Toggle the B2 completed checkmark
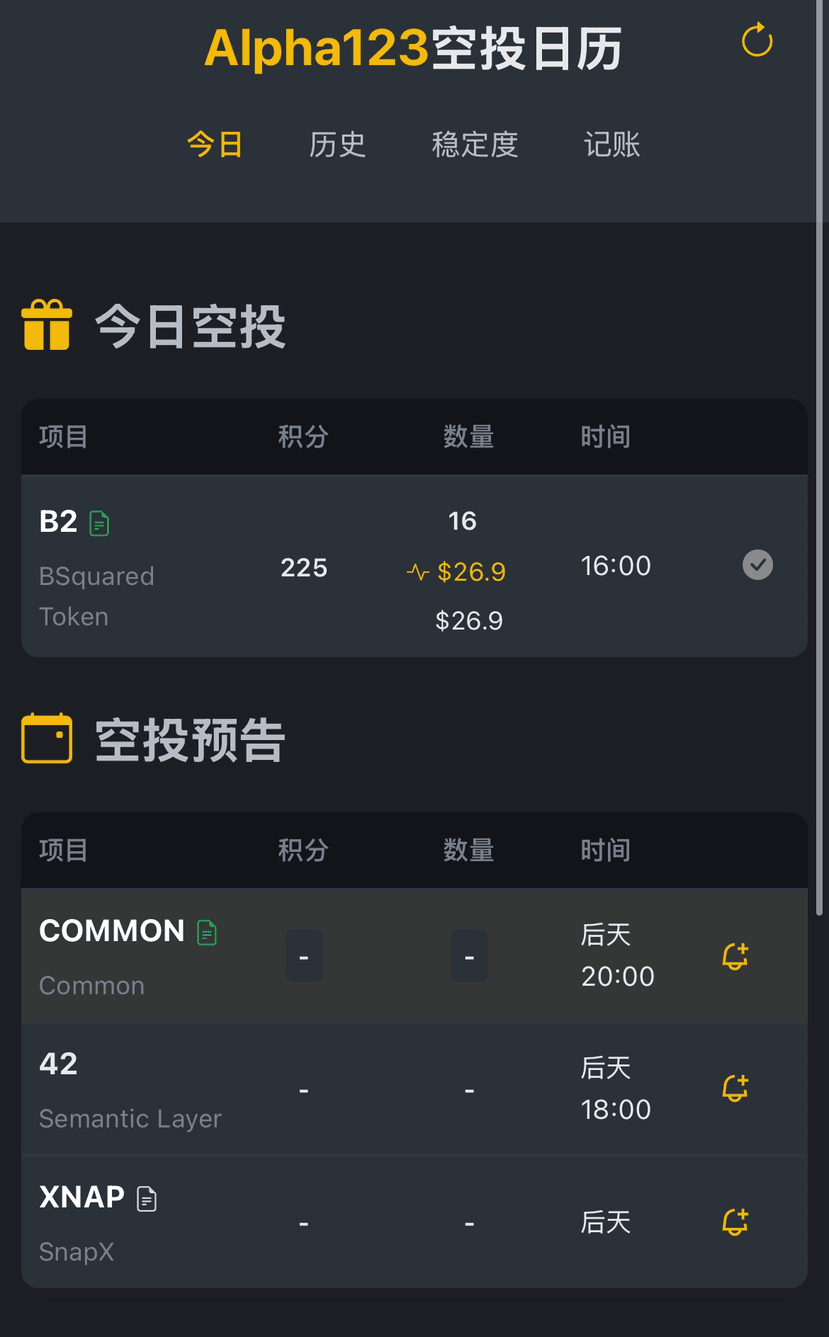 757,565
